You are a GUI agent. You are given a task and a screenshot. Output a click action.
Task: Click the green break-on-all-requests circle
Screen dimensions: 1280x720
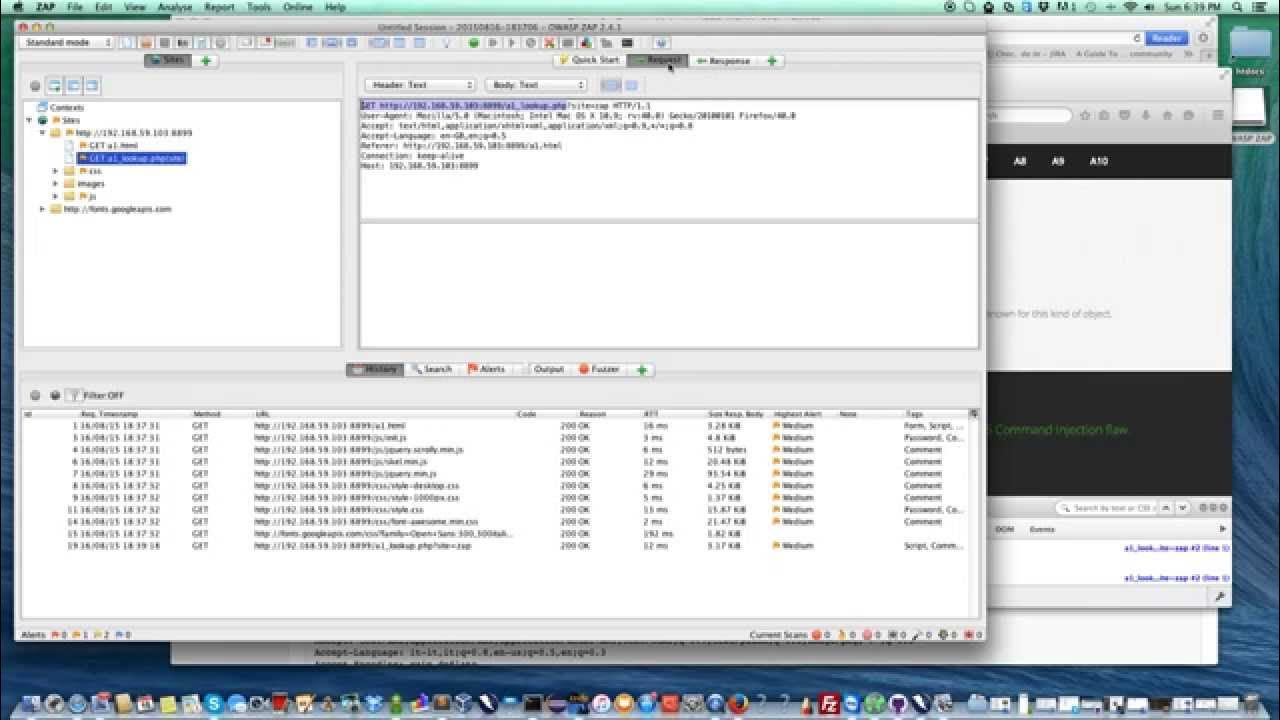[474, 42]
